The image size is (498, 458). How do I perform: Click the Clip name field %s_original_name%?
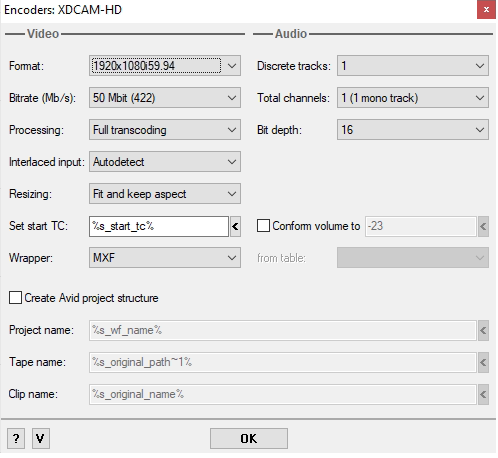pyautogui.click(x=283, y=394)
